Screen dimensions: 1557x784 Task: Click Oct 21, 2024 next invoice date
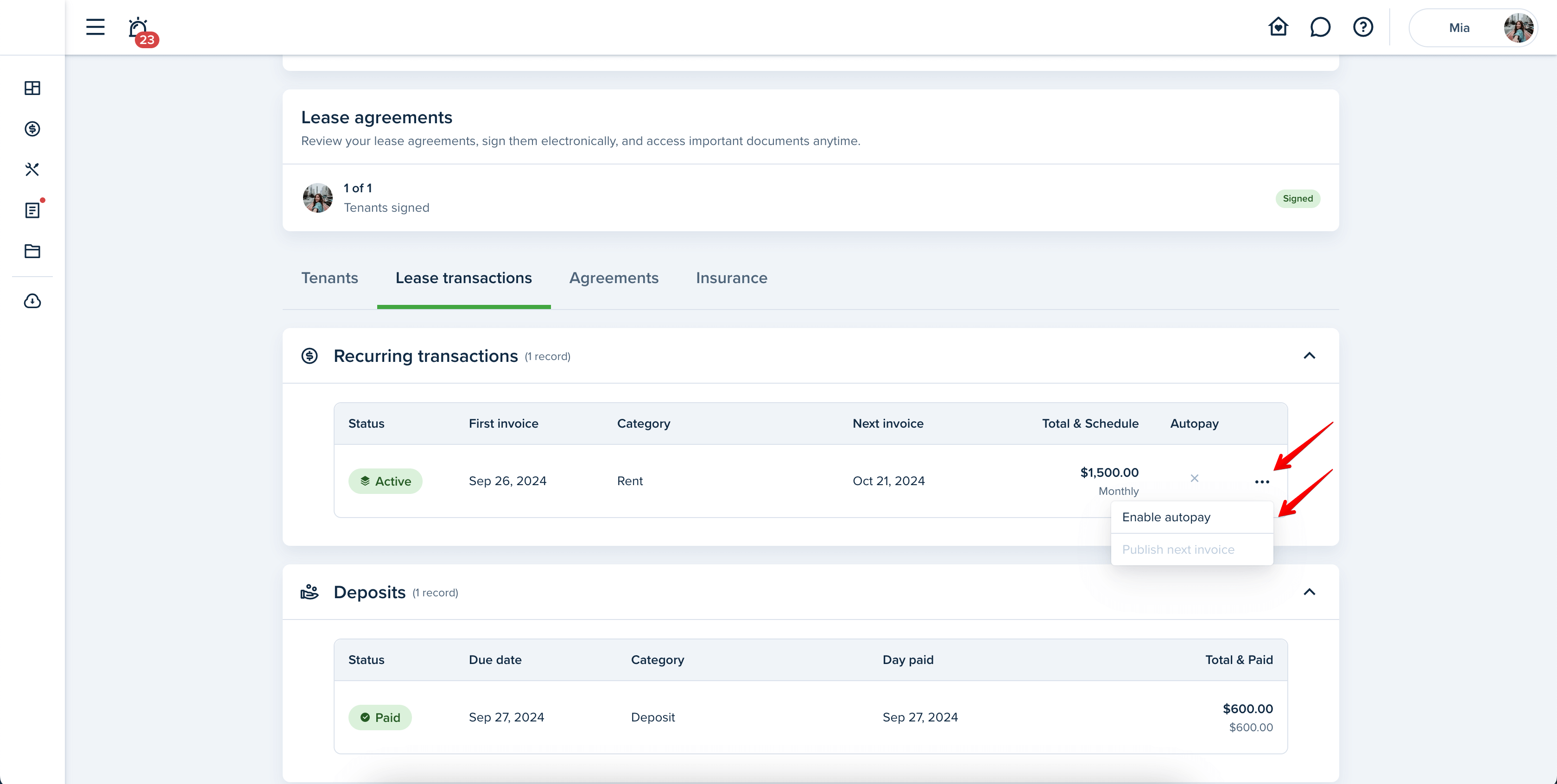click(x=888, y=481)
